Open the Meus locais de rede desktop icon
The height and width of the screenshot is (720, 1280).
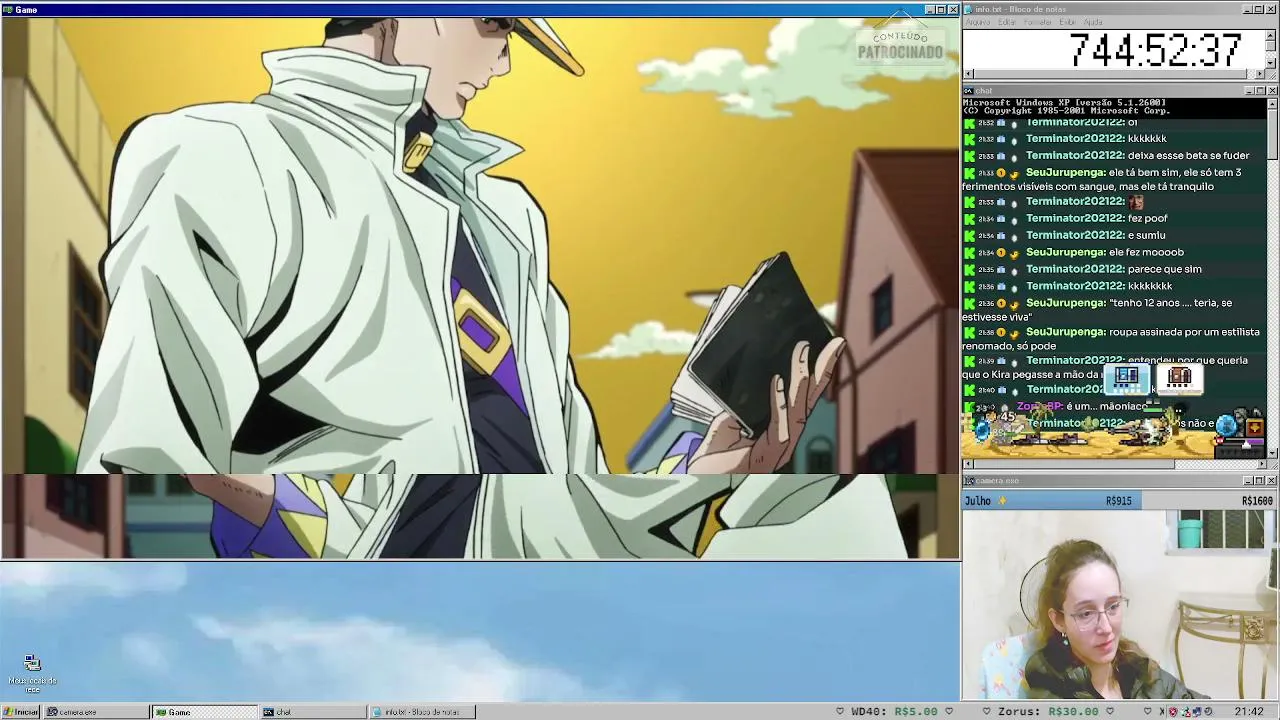[x=32, y=673]
